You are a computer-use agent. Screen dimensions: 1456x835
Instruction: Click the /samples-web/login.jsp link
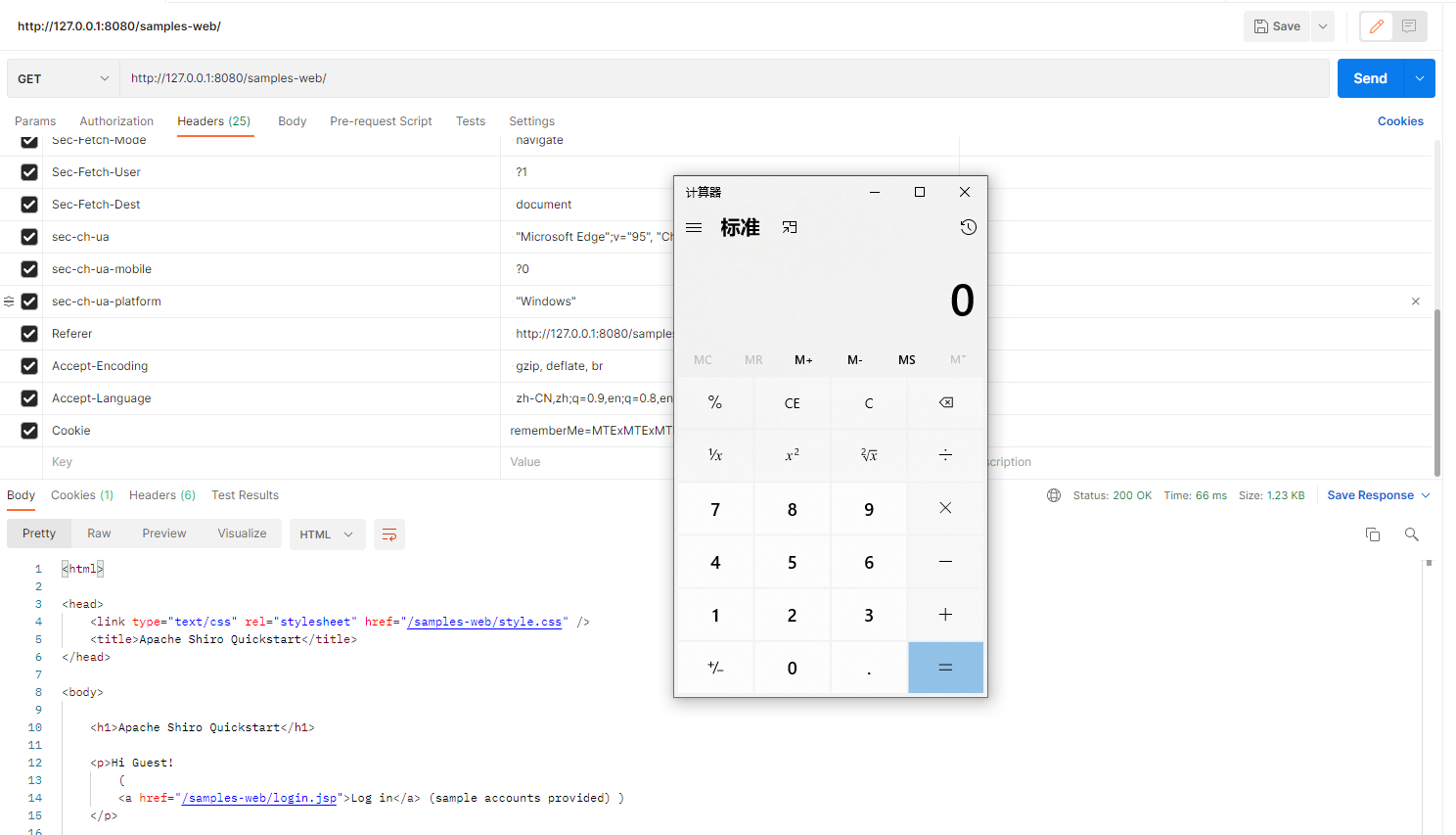point(259,798)
